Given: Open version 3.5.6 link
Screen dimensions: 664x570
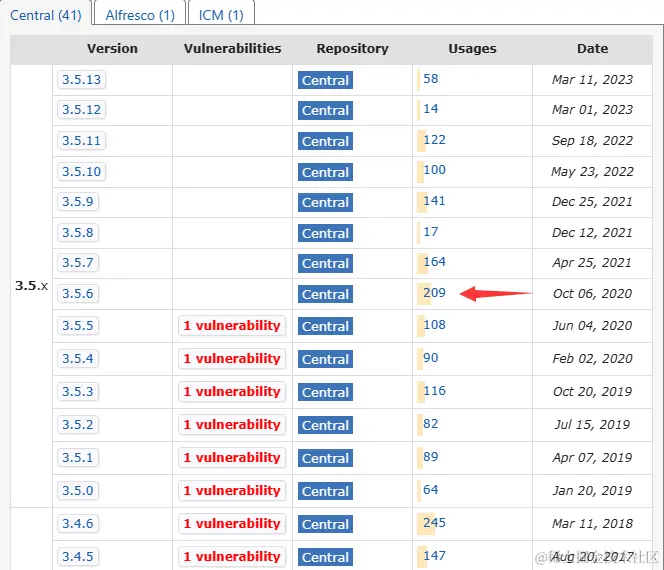Looking at the screenshot, I should (78, 293).
